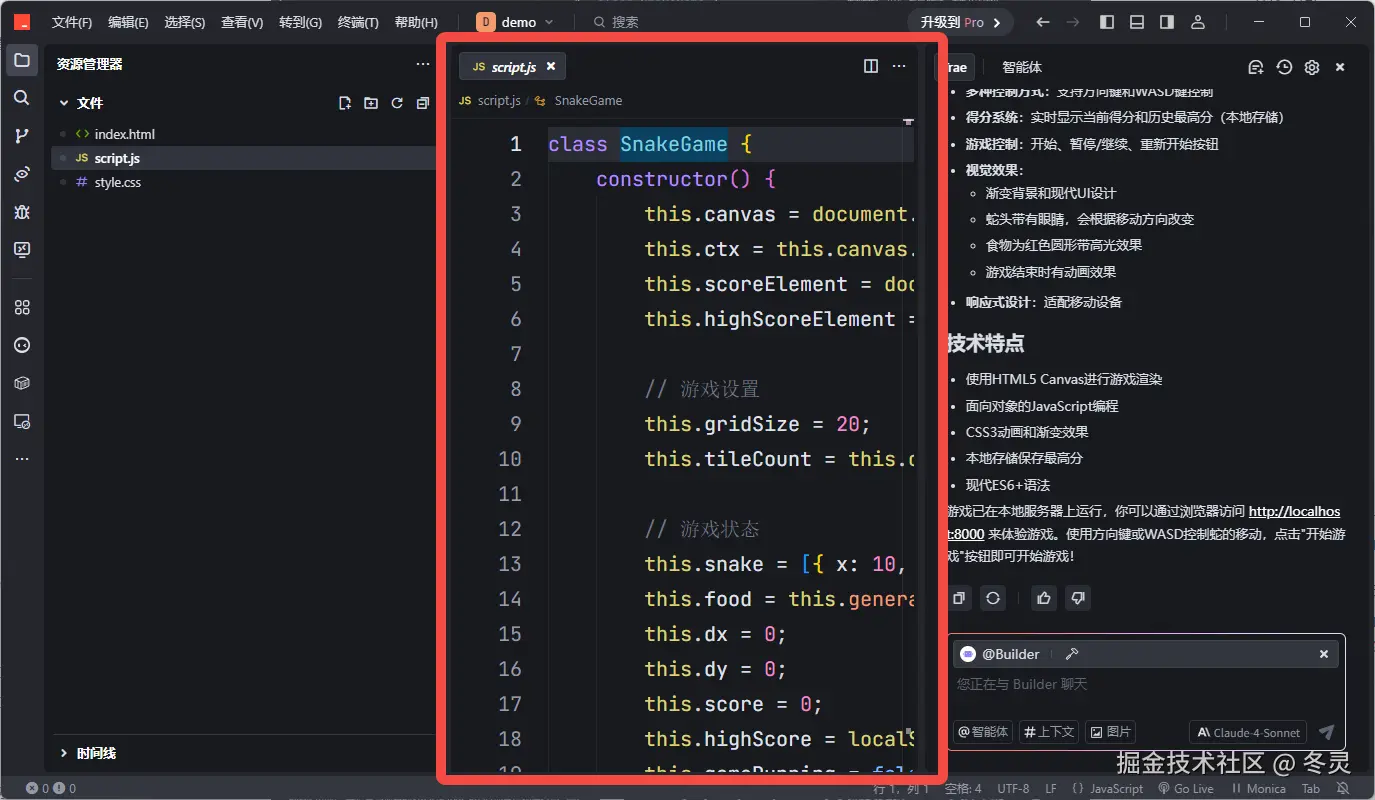Change the UTF-8 encoding in the status bar

tap(1013, 789)
